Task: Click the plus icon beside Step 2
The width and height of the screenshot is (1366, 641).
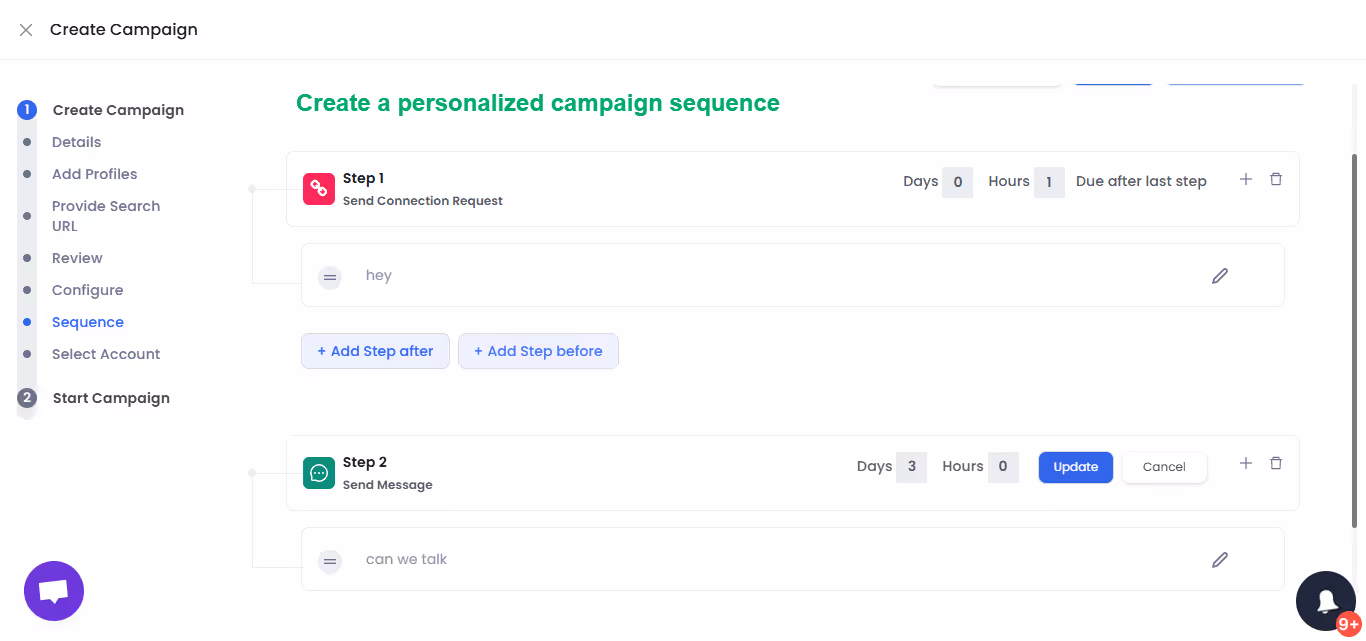Action: (x=1246, y=462)
